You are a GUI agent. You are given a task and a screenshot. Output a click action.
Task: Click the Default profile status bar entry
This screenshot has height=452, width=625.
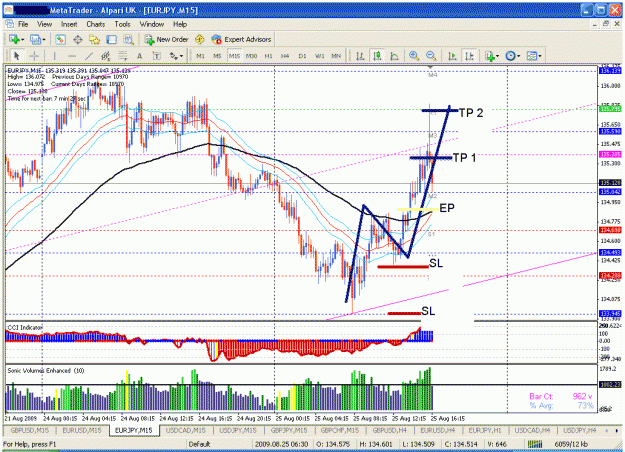(x=199, y=444)
